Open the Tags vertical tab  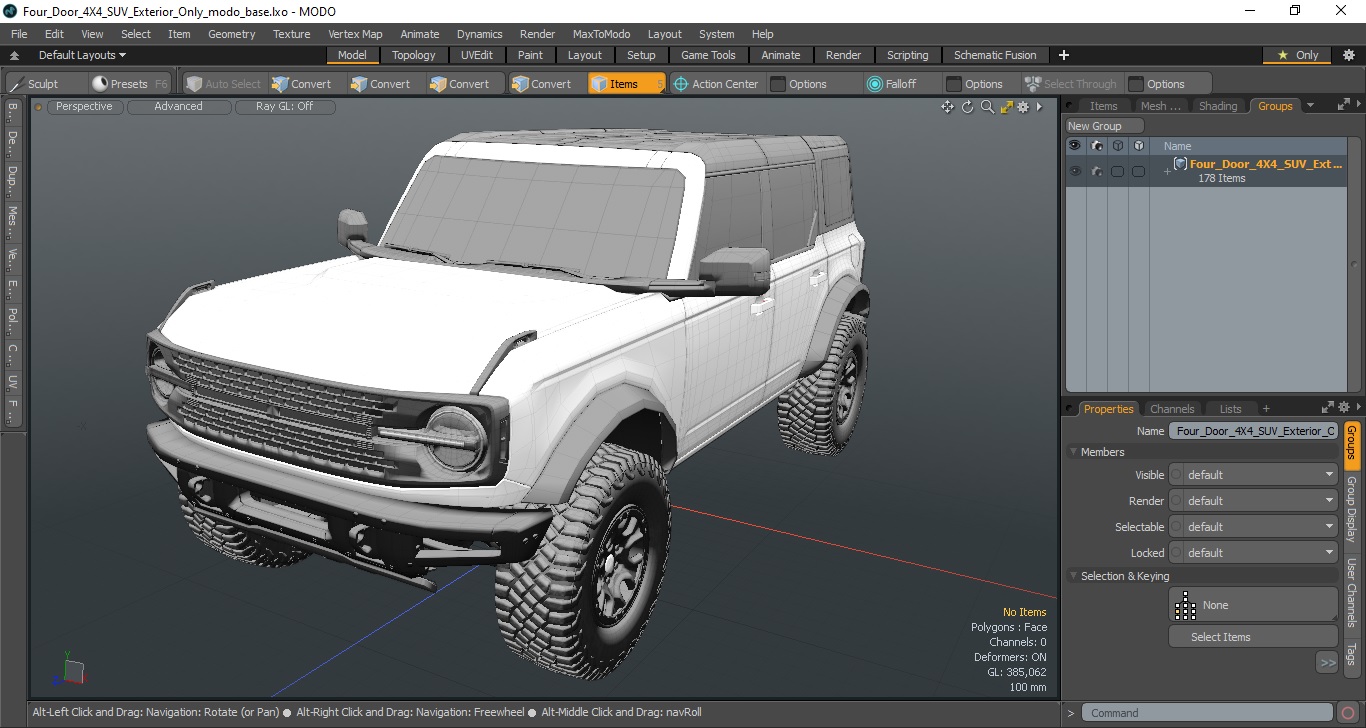pos(1351,654)
